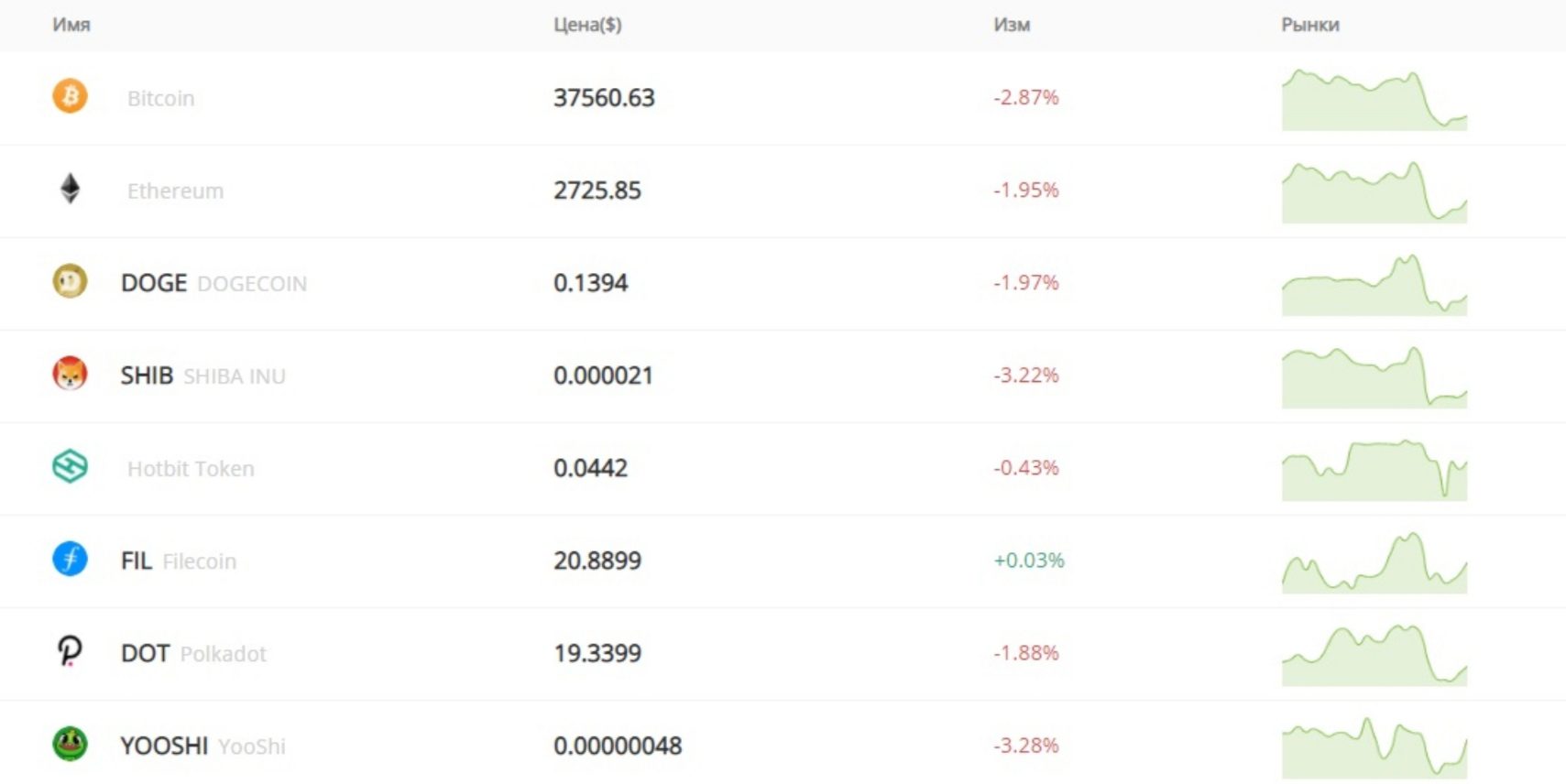
Task: Click the Ethereum diamond icon
Action: [70, 189]
